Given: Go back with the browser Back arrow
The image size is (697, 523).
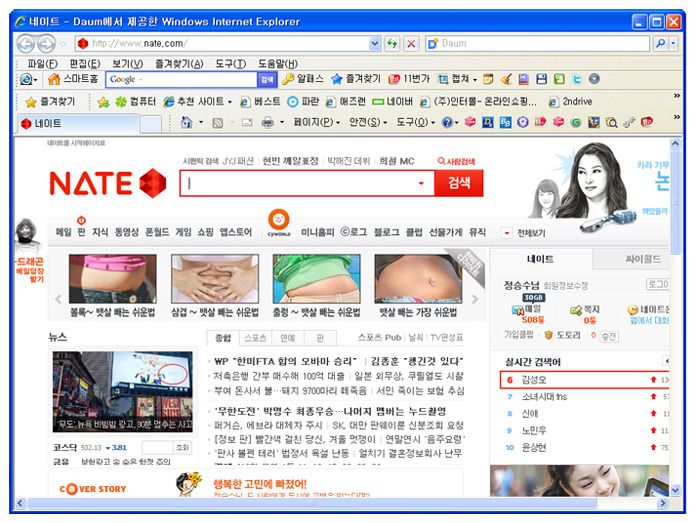Looking at the screenshot, I should pyautogui.click(x=26, y=44).
